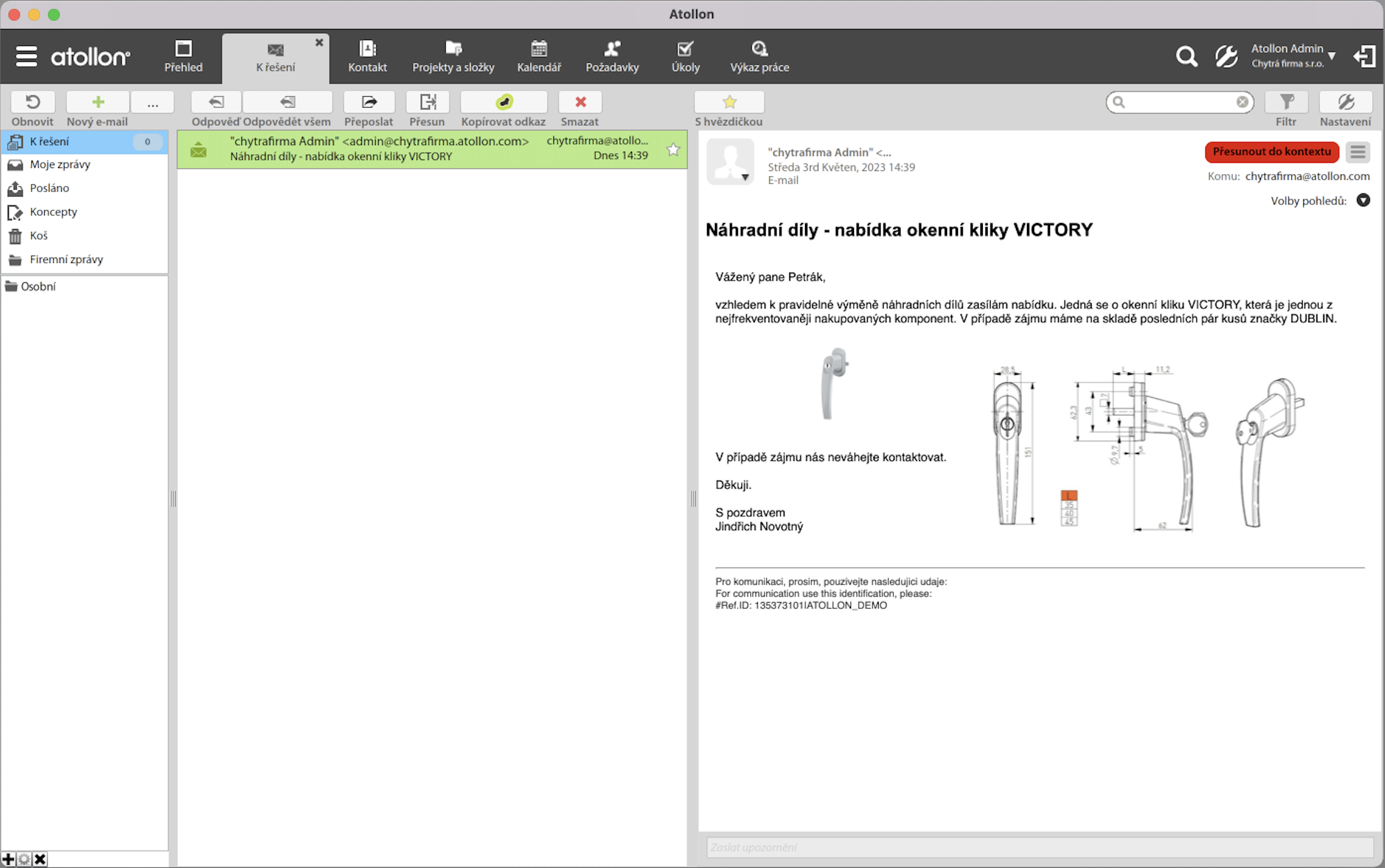Click the Obnovit refresh icon
Image resolution: width=1385 pixels, height=868 pixels.
tap(33, 102)
